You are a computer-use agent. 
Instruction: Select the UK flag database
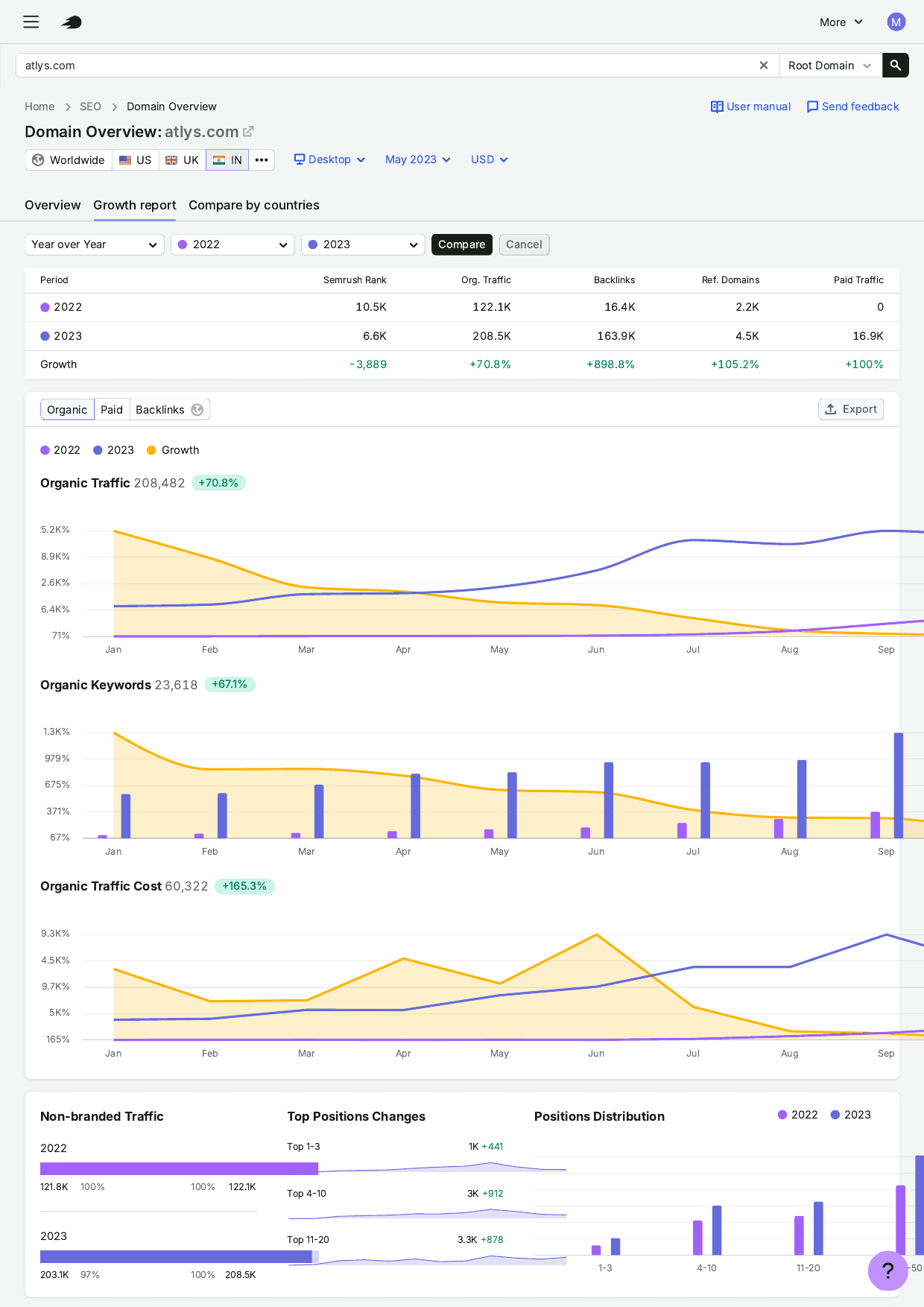[x=183, y=160]
